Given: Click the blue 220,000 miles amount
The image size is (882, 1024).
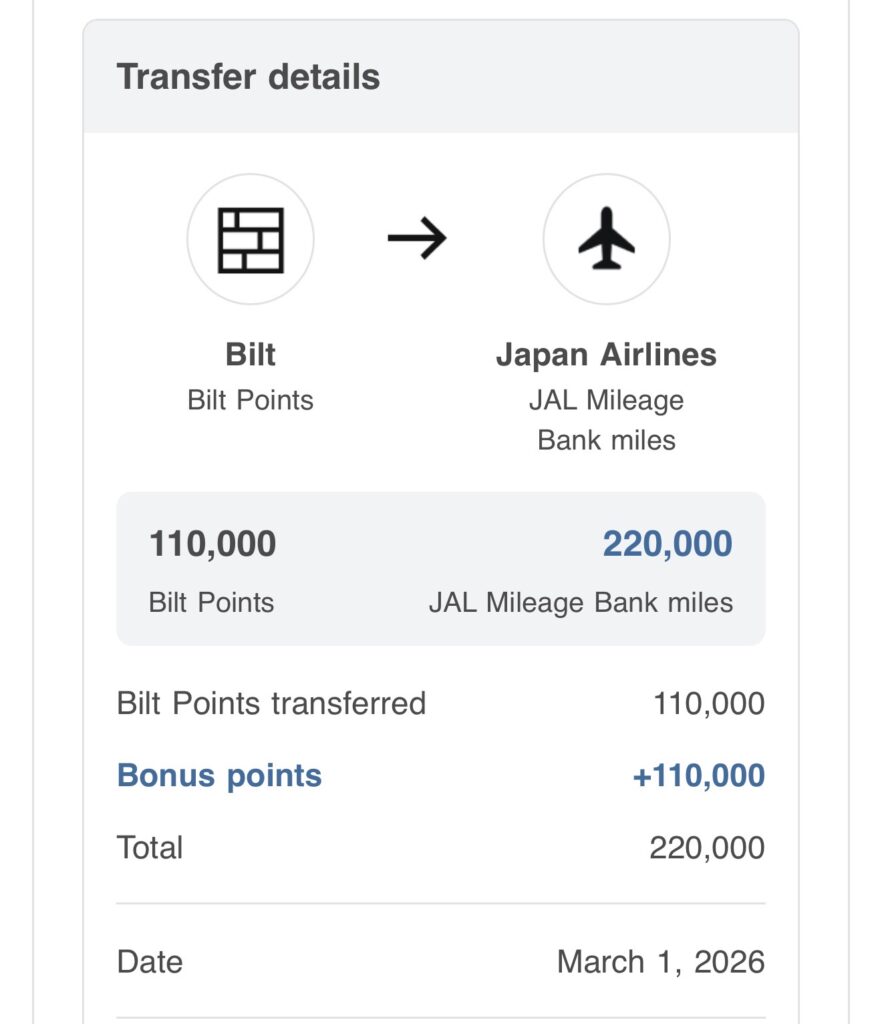Looking at the screenshot, I should 667,544.
